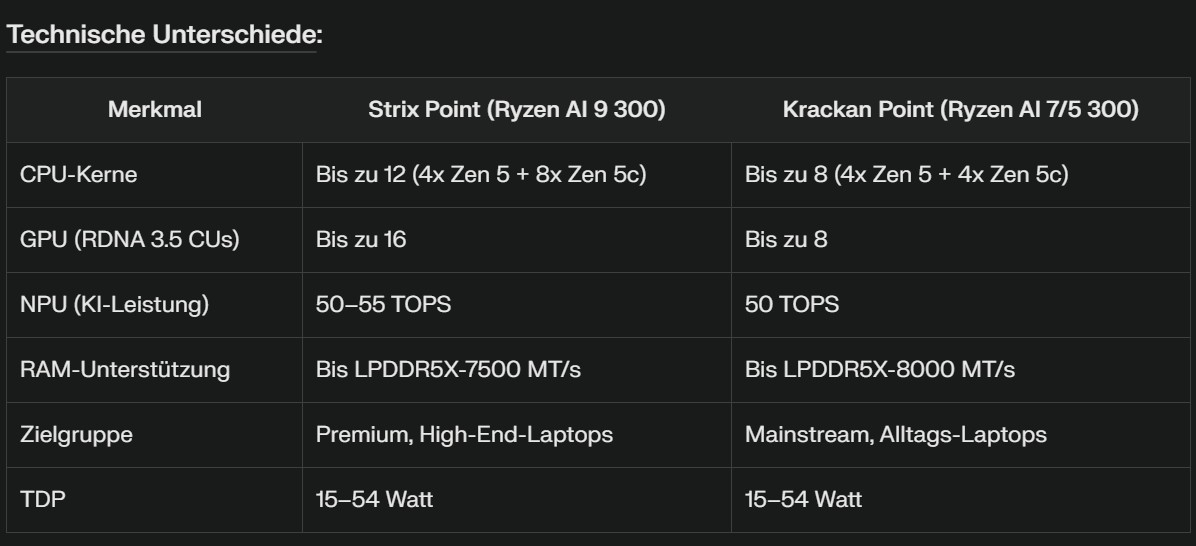Select the Krackan Point CPU cores cell
The image size is (1196, 546).
[x=906, y=175]
